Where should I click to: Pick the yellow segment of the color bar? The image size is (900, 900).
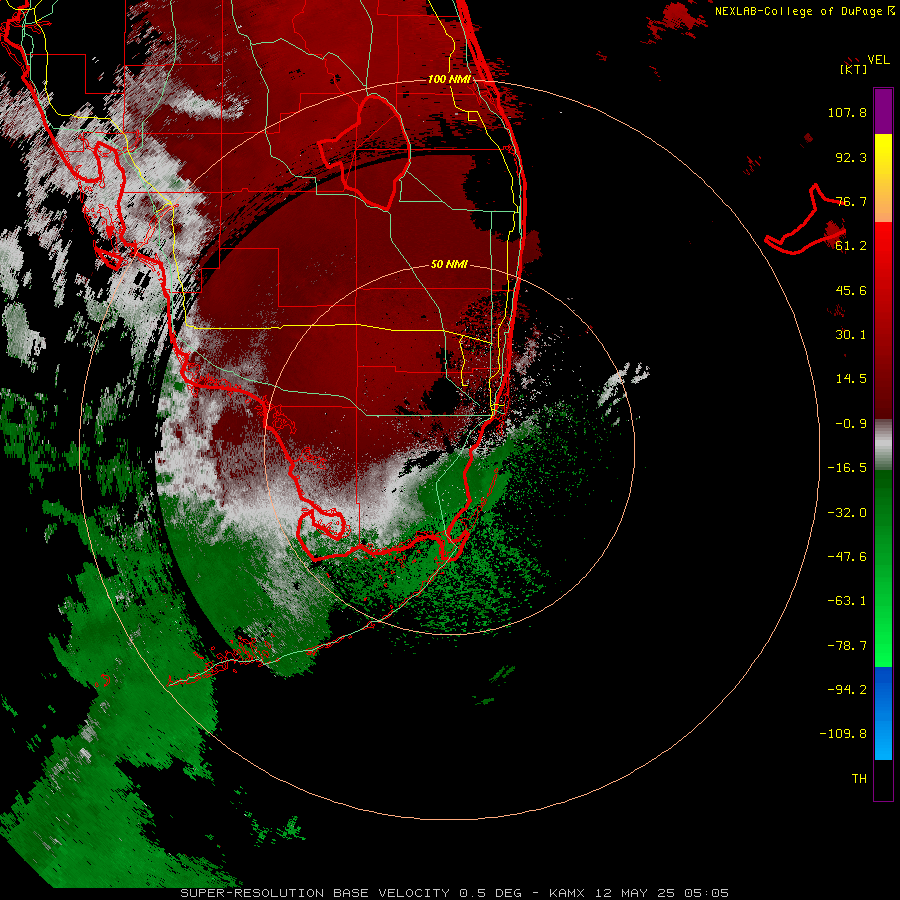click(x=883, y=177)
